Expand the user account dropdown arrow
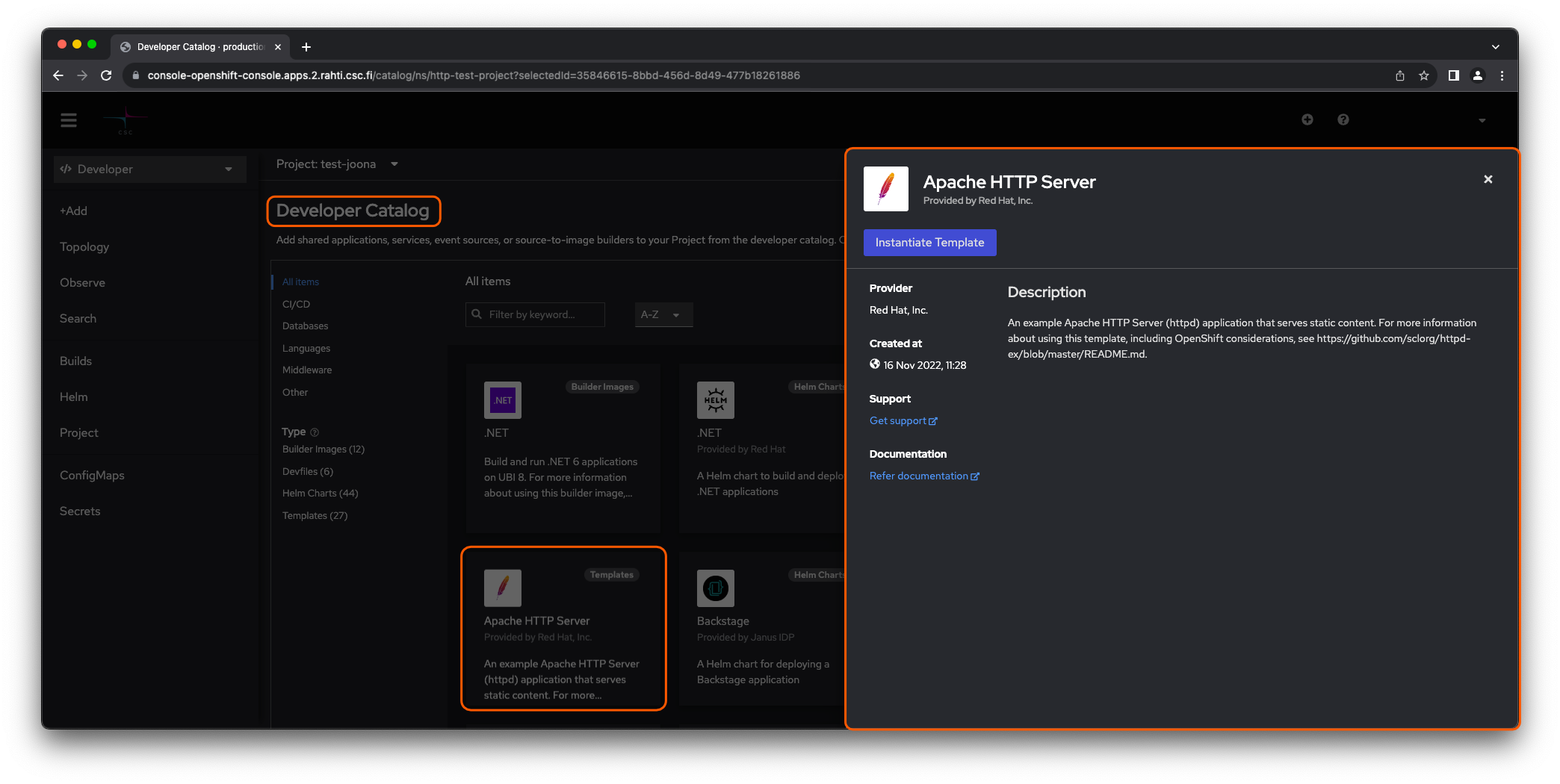Screen dimensions: 1560x784 click(1482, 120)
